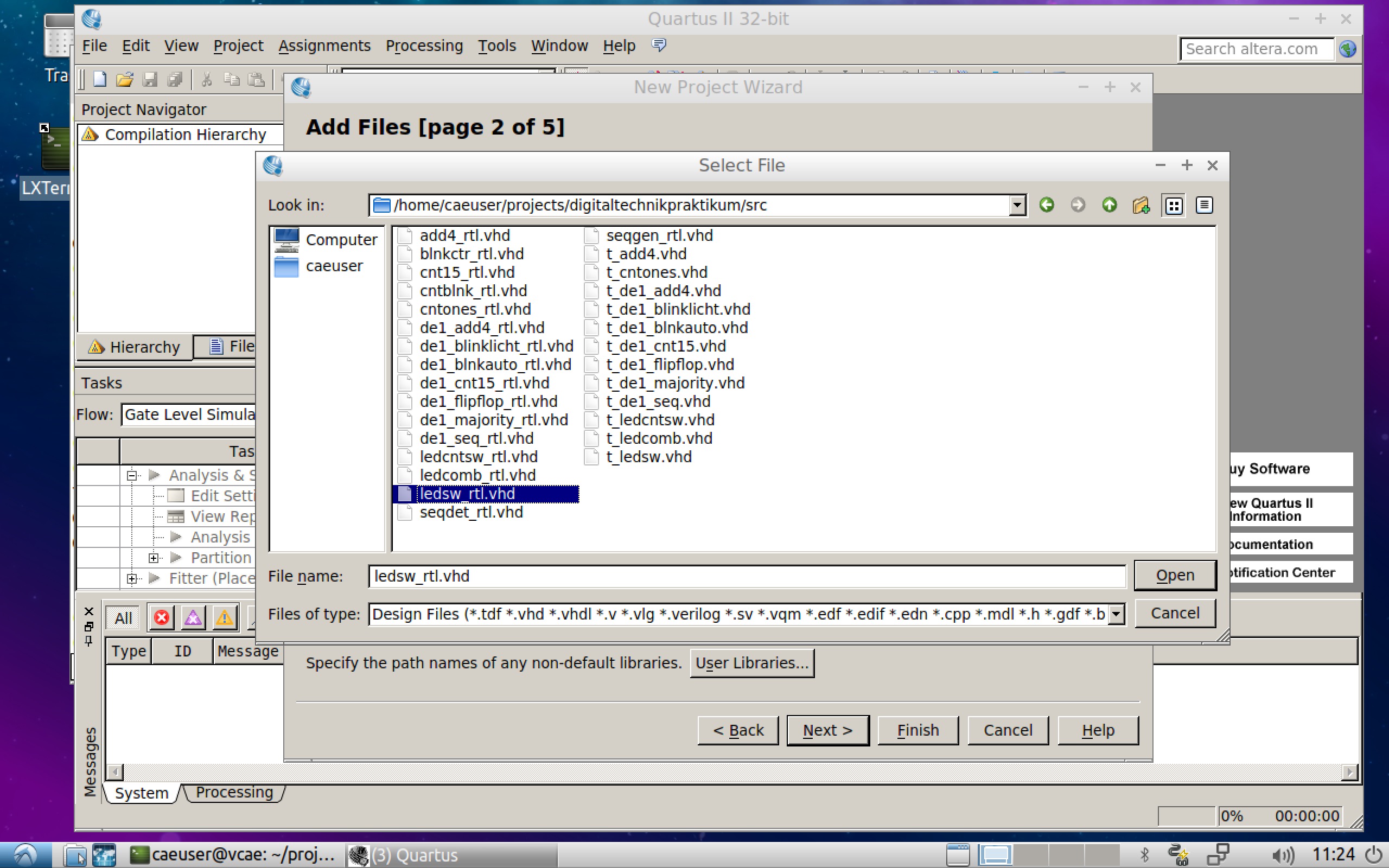The width and height of the screenshot is (1389, 868).
Task: Filter messages by error icon
Action: [x=161, y=618]
